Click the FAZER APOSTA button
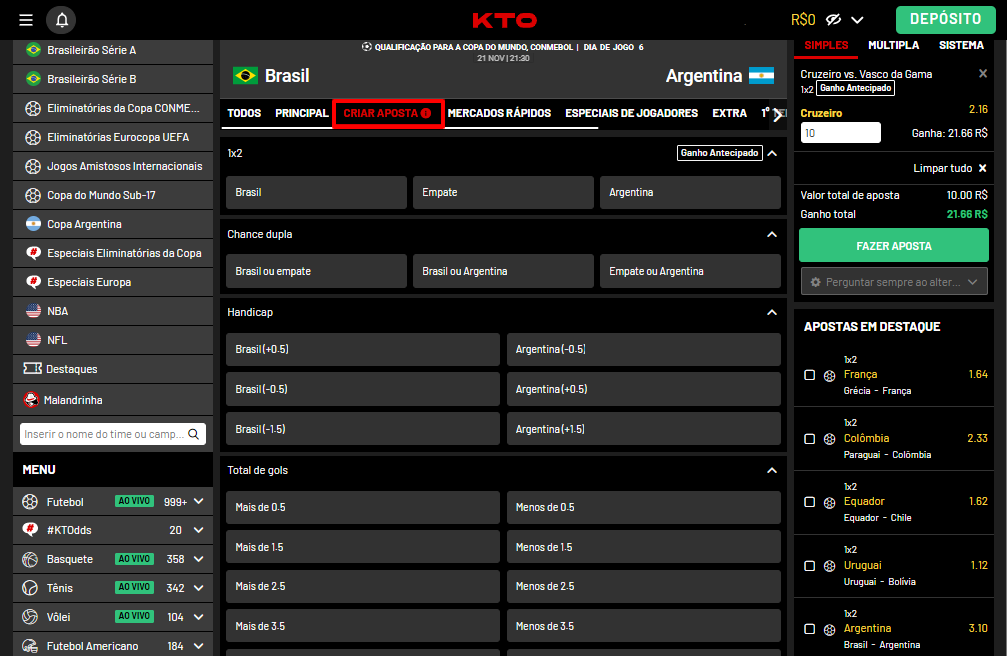This screenshot has height=656, width=1007. [x=894, y=245]
